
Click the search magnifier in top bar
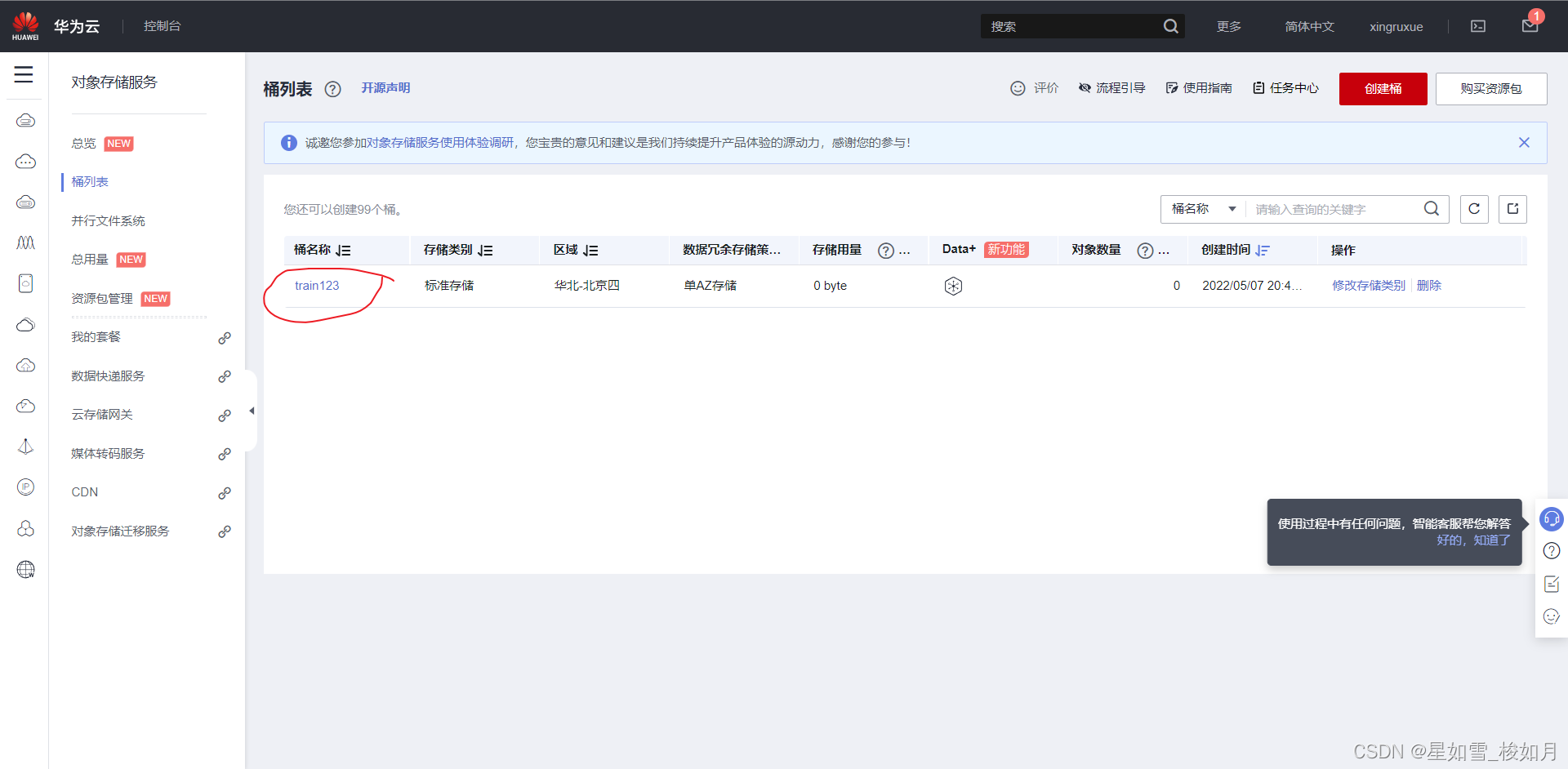point(1171,26)
